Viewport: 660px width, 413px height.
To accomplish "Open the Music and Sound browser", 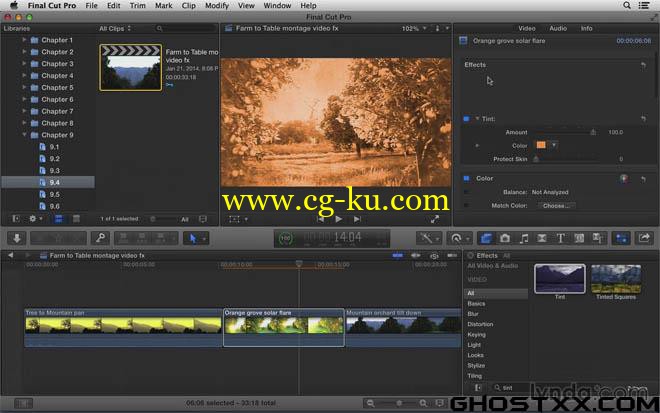I will tap(524, 238).
